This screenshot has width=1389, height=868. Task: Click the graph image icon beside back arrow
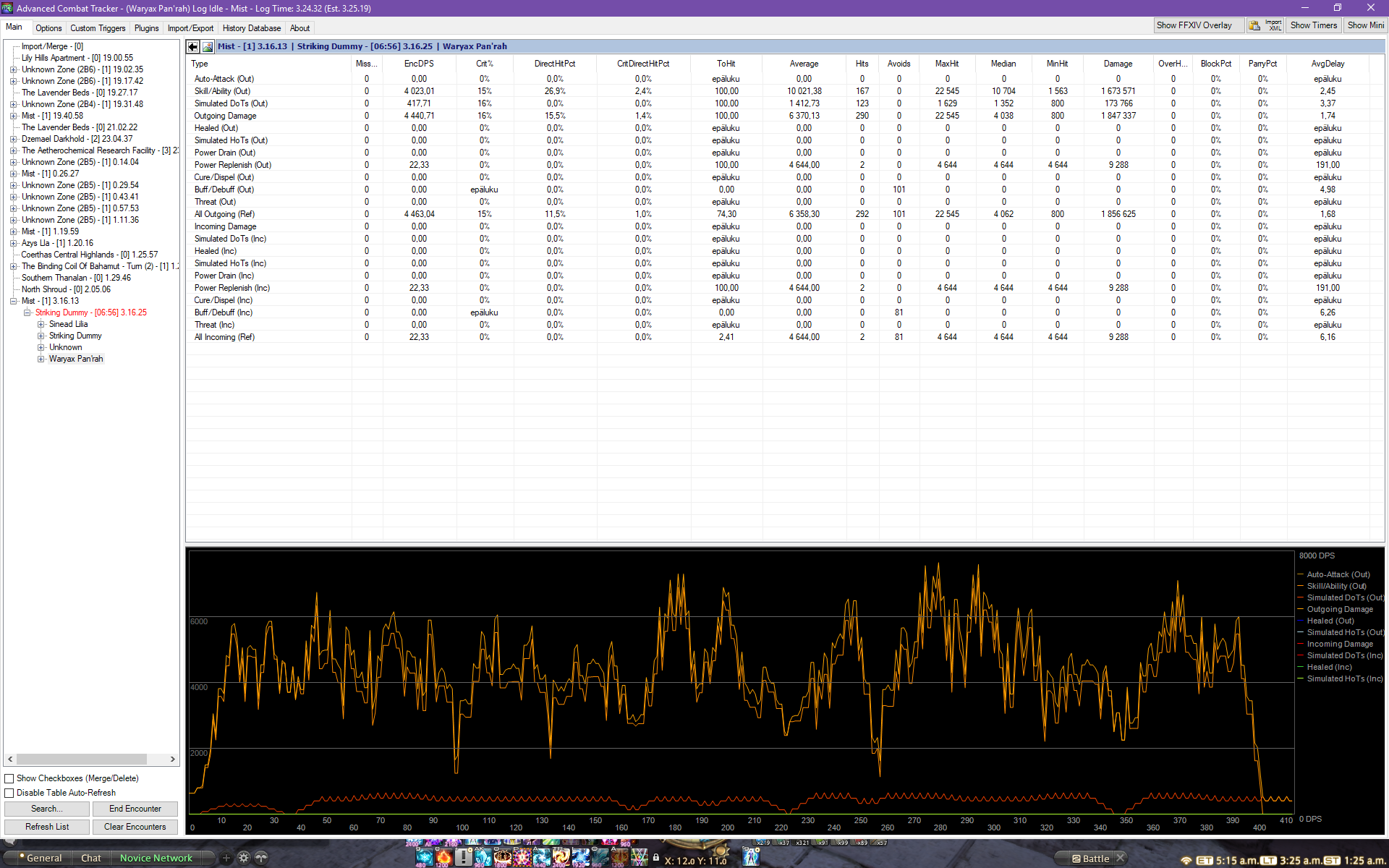pos(208,46)
